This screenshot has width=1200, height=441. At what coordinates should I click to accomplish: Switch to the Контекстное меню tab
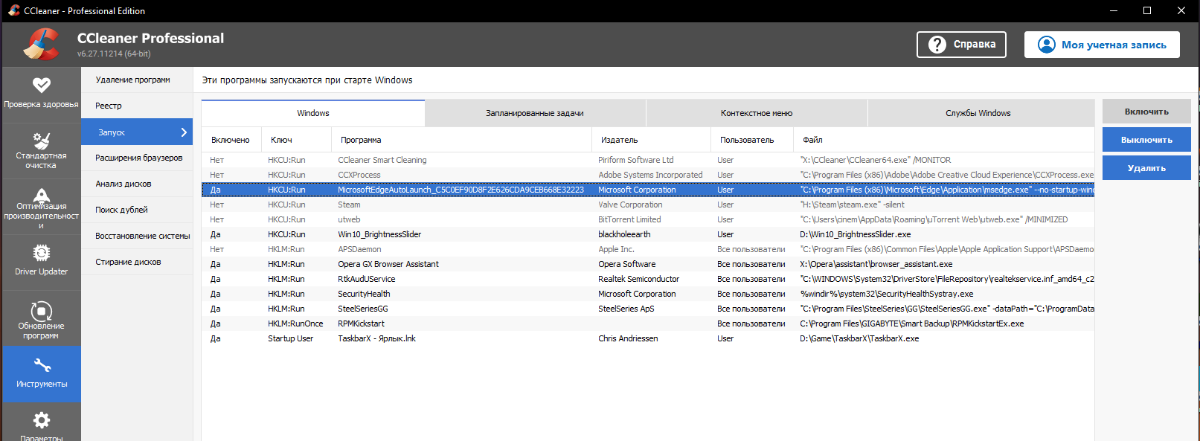pos(756,113)
